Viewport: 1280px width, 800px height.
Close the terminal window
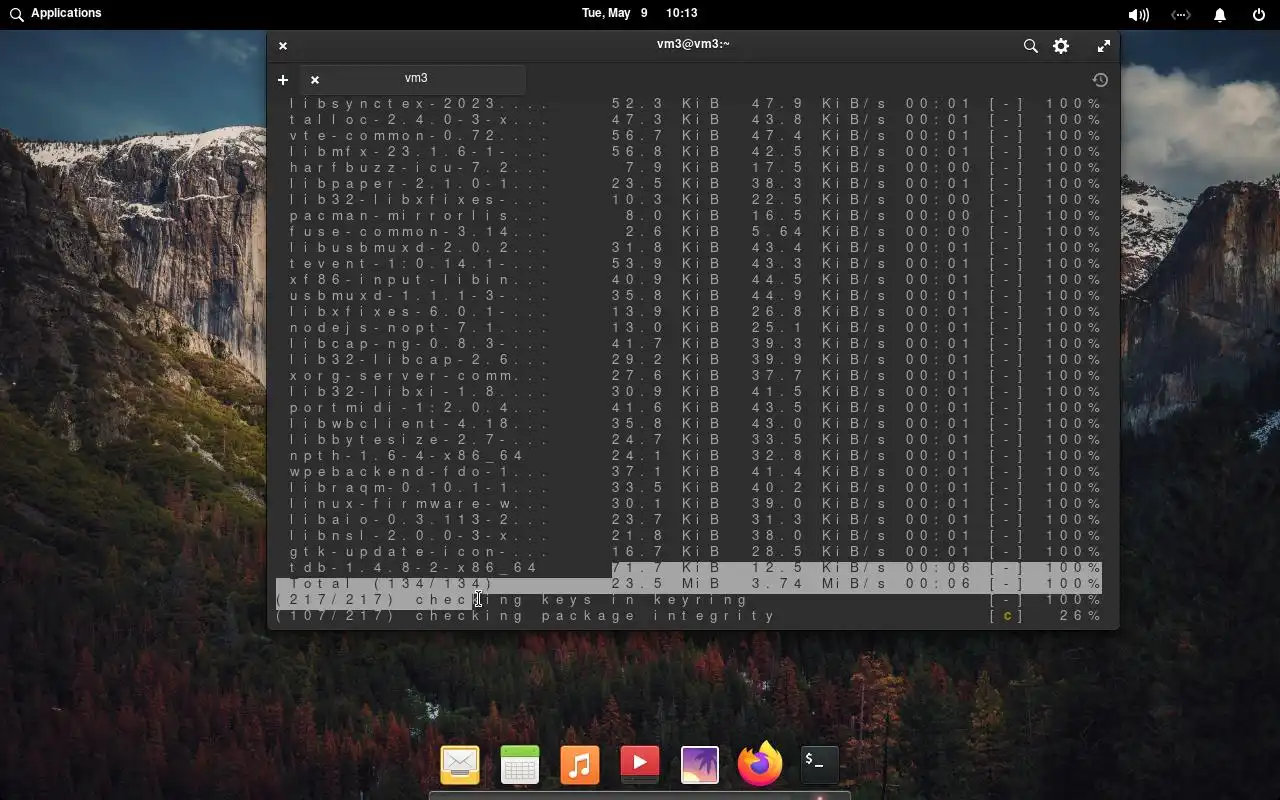point(283,46)
